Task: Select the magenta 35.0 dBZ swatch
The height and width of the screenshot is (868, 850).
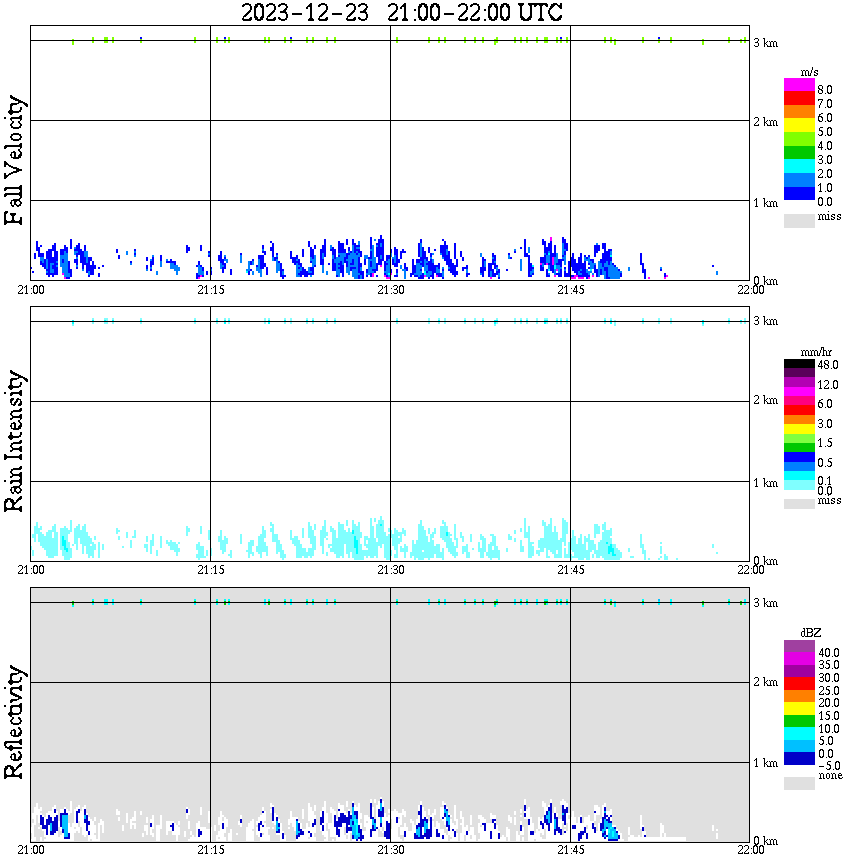Action: (x=799, y=659)
